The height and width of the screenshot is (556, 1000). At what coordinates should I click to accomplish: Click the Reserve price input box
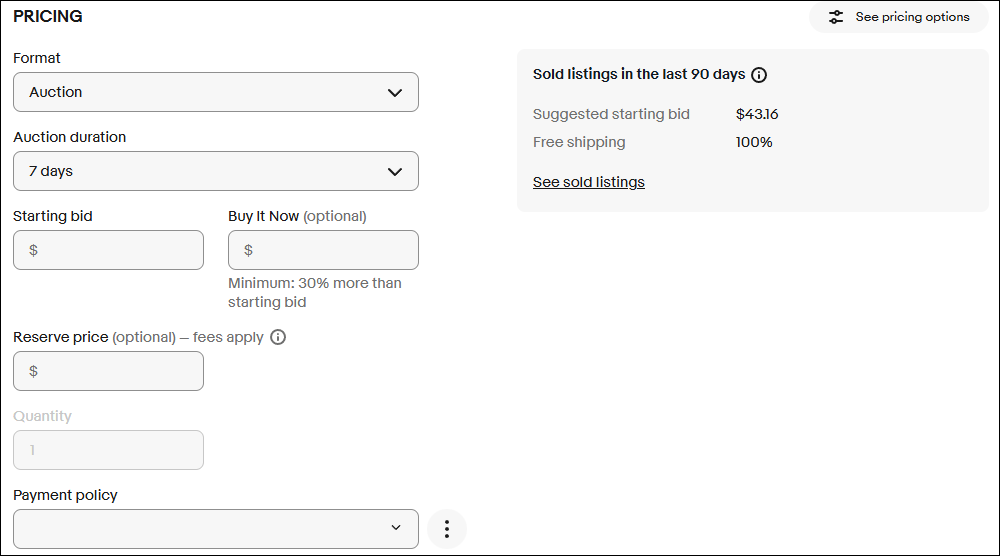[x=108, y=371]
